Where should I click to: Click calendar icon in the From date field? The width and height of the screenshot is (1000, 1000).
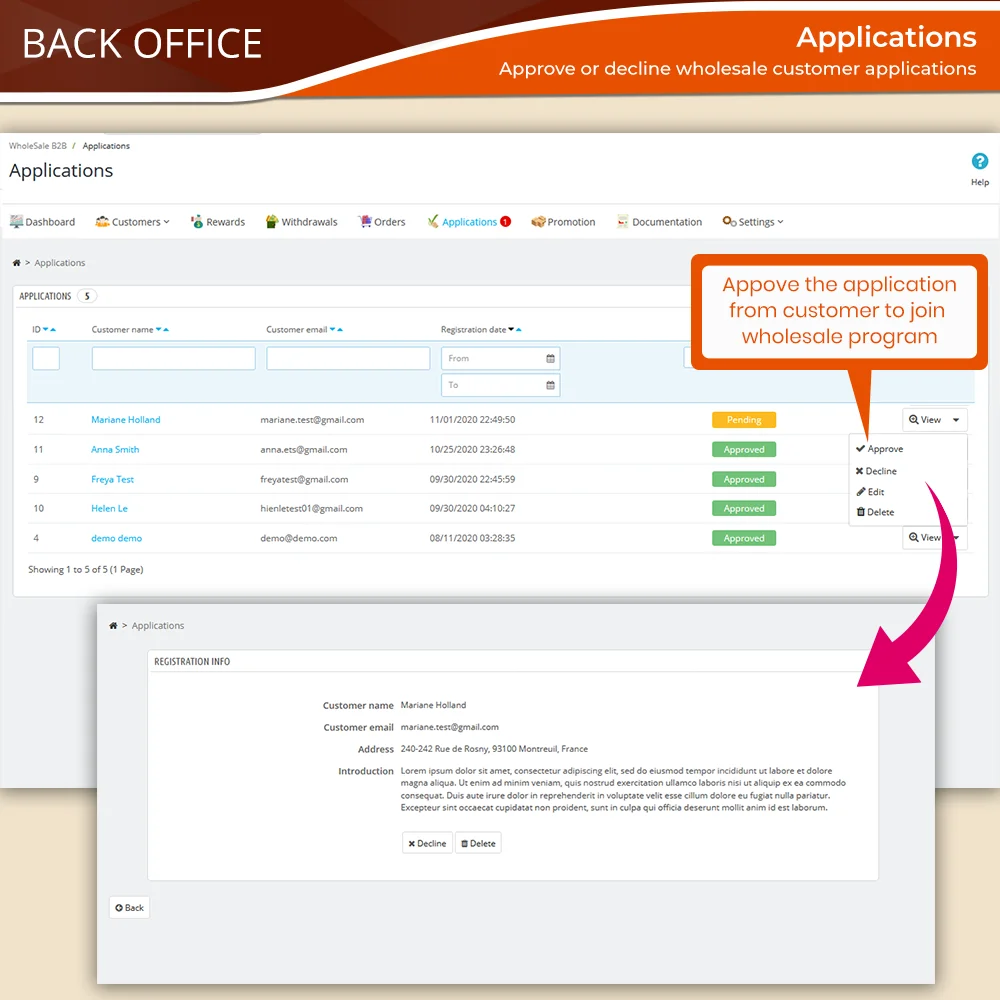[550, 358]
